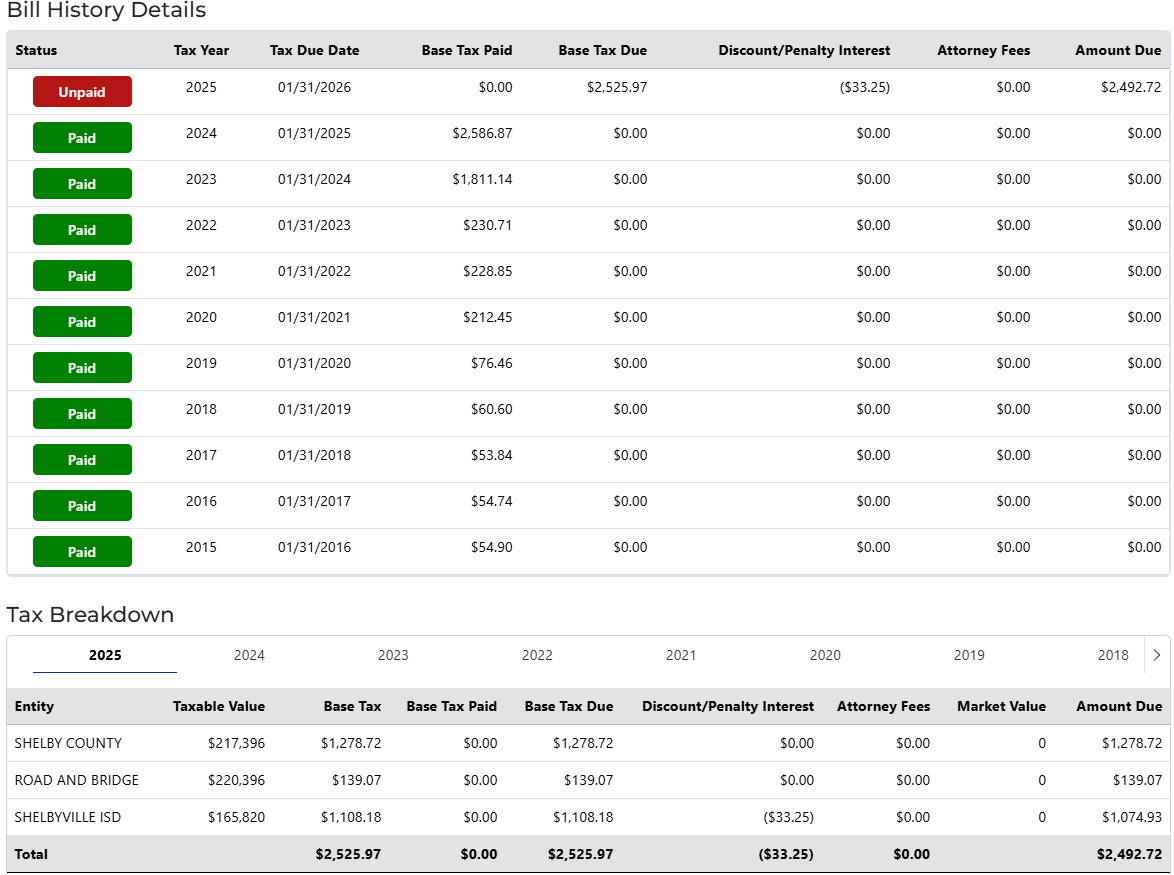
Task: Click the Paid badge for tax year 2020
Action: point(82,322)
